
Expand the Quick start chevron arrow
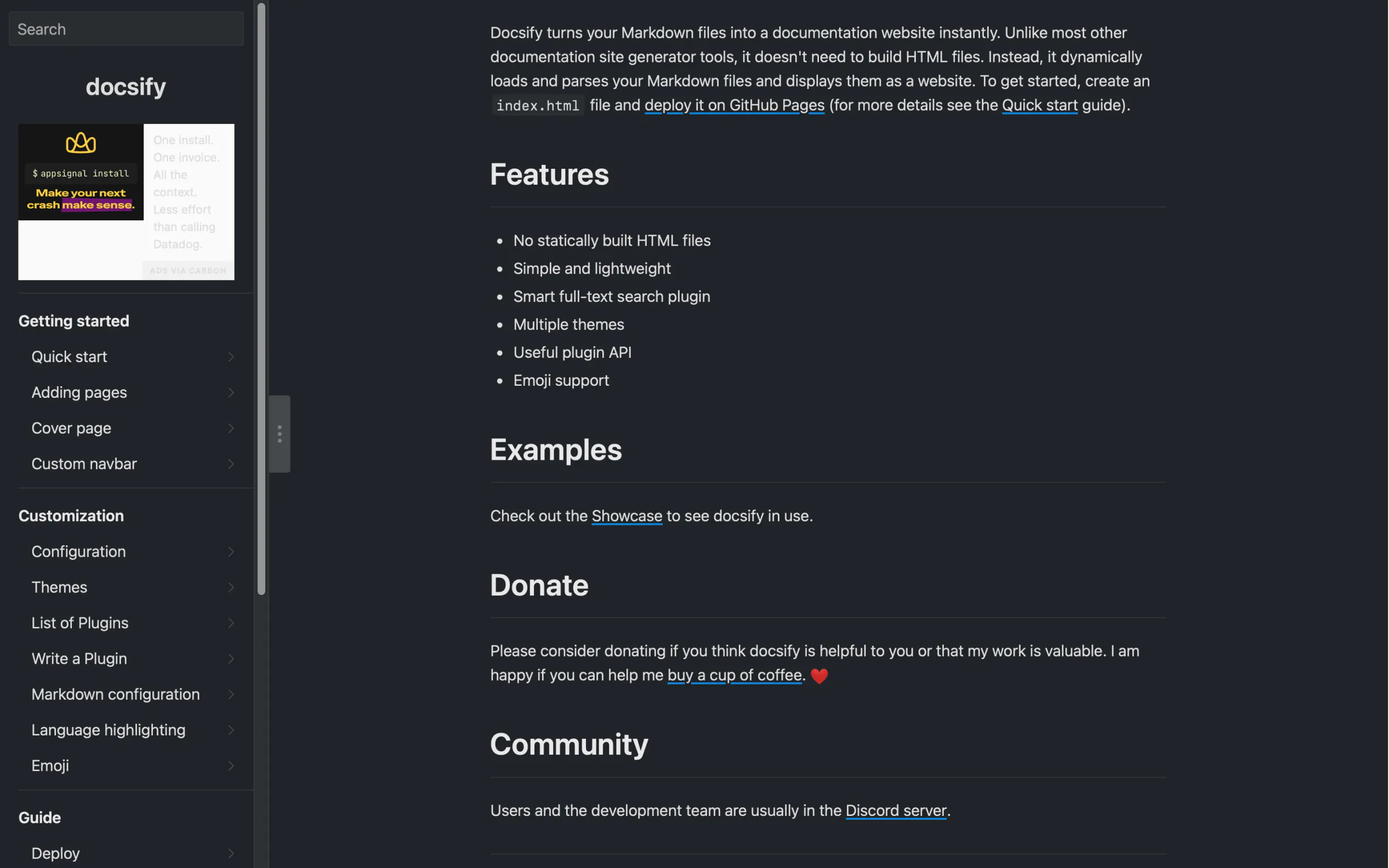pos(231,357)
